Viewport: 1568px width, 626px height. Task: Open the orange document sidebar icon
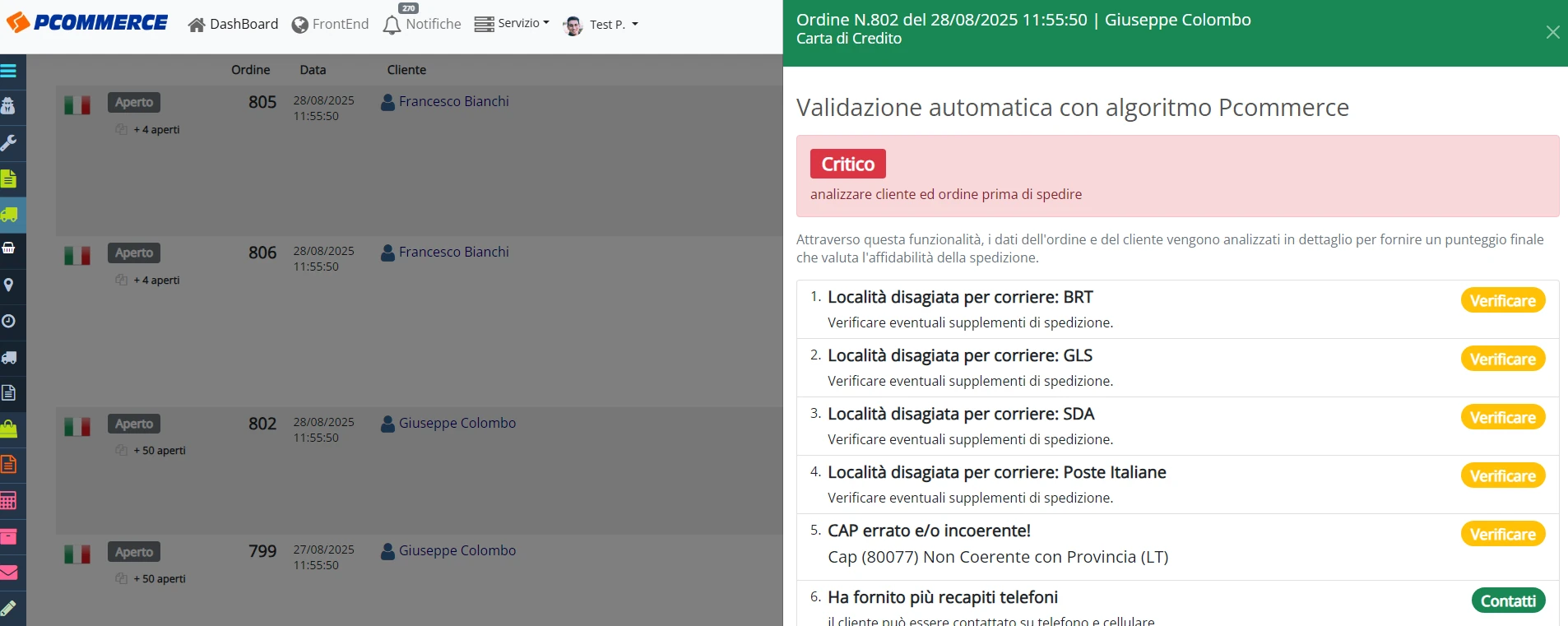pyautogui.click(x=8, y=465)
